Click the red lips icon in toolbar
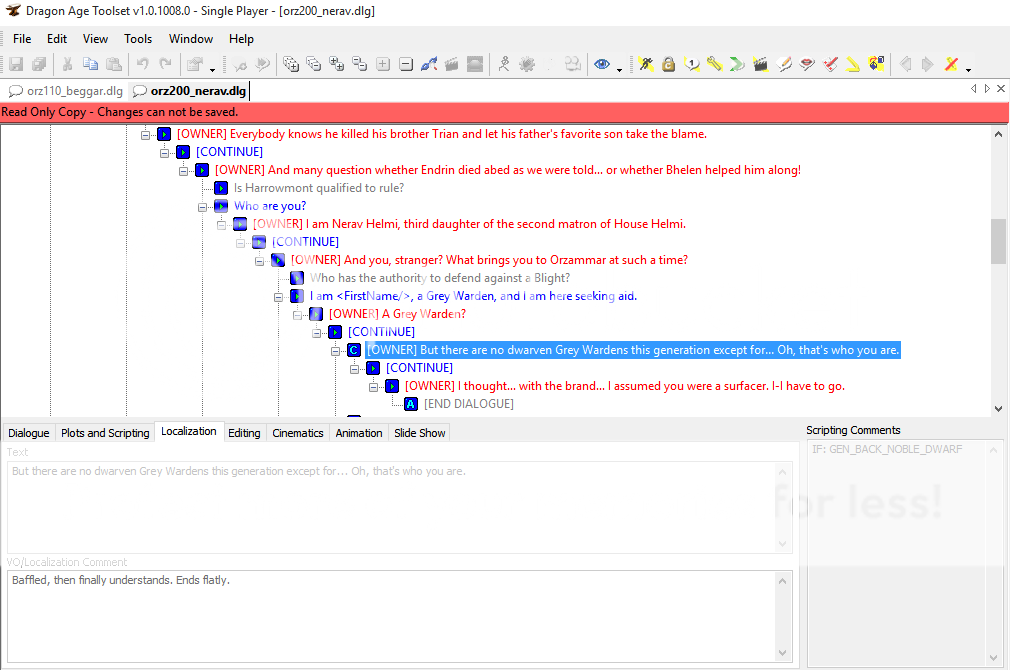Screen dimensions: 1010x670 [x=807, y=64]
